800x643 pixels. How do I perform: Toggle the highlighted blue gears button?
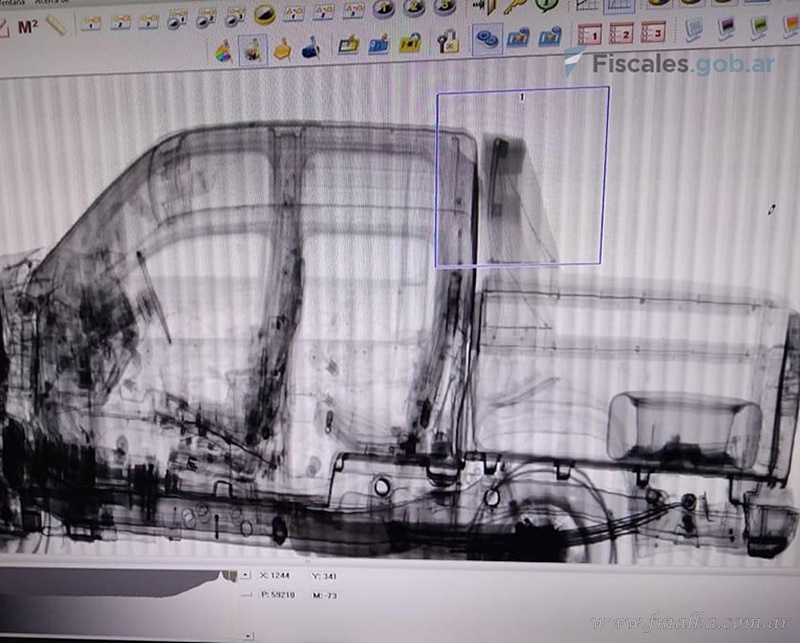tap(487, 40)
